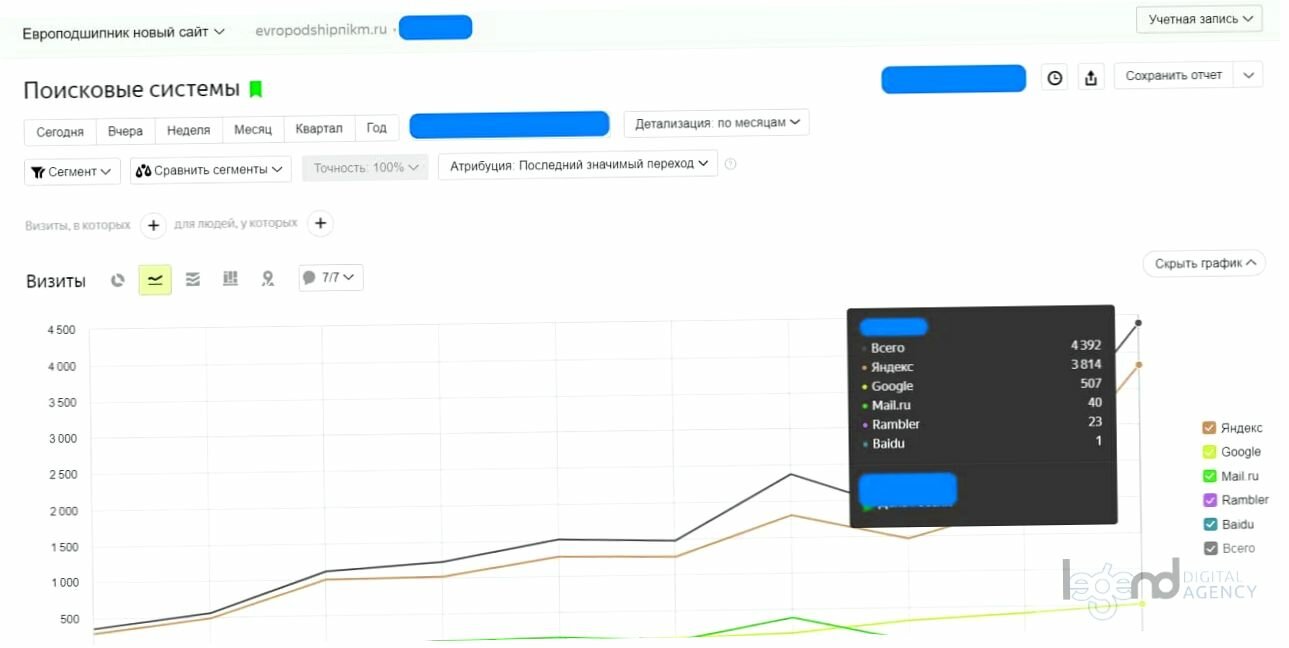Screen dimensions: 1289x648
Task: Click the 4 392 total value in tooltip
Action: (1086, 346)
